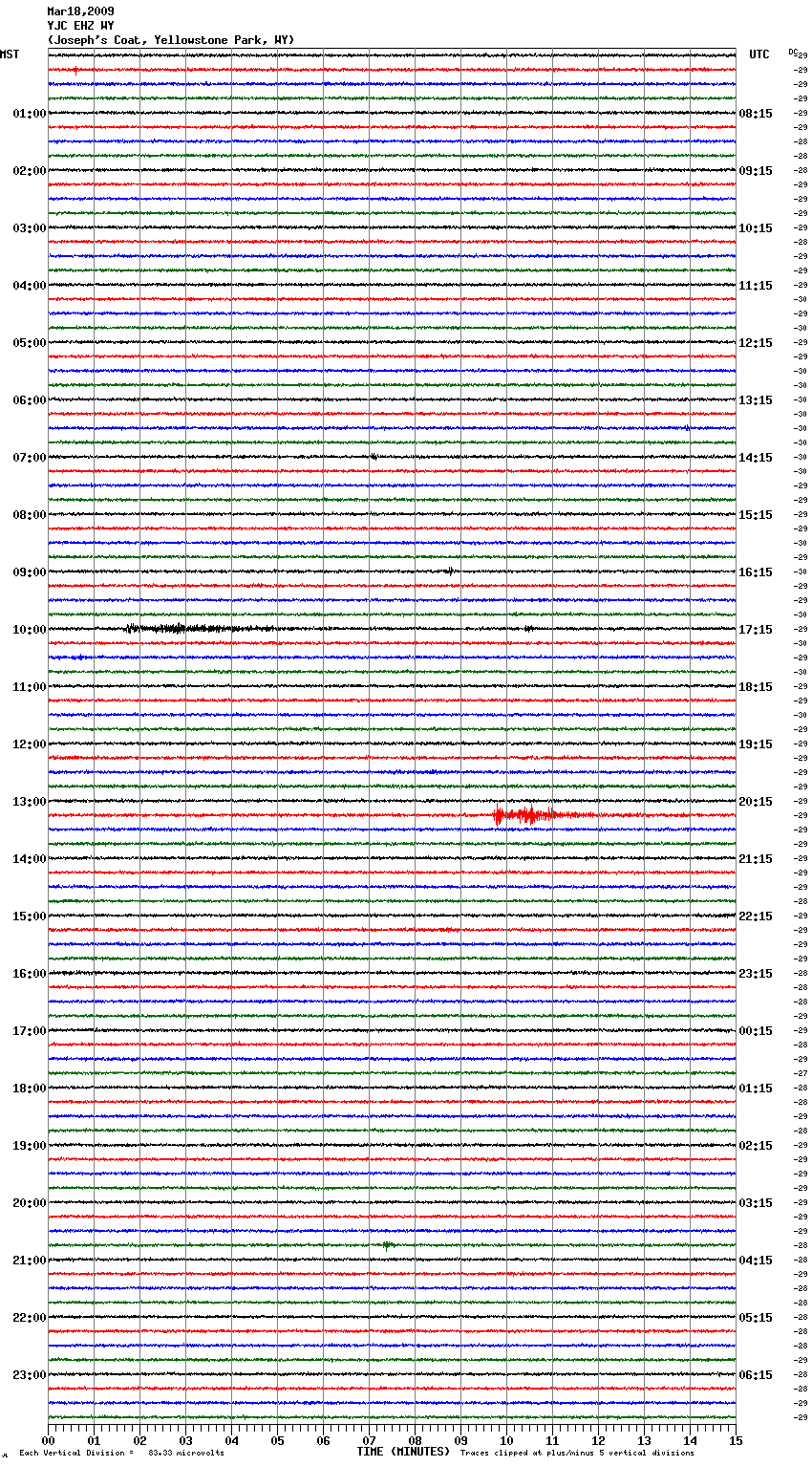This screenshot has width=812, height=1466.
Task: Click the 14:15 UTC time label
Action: click(x=756, y=458)
